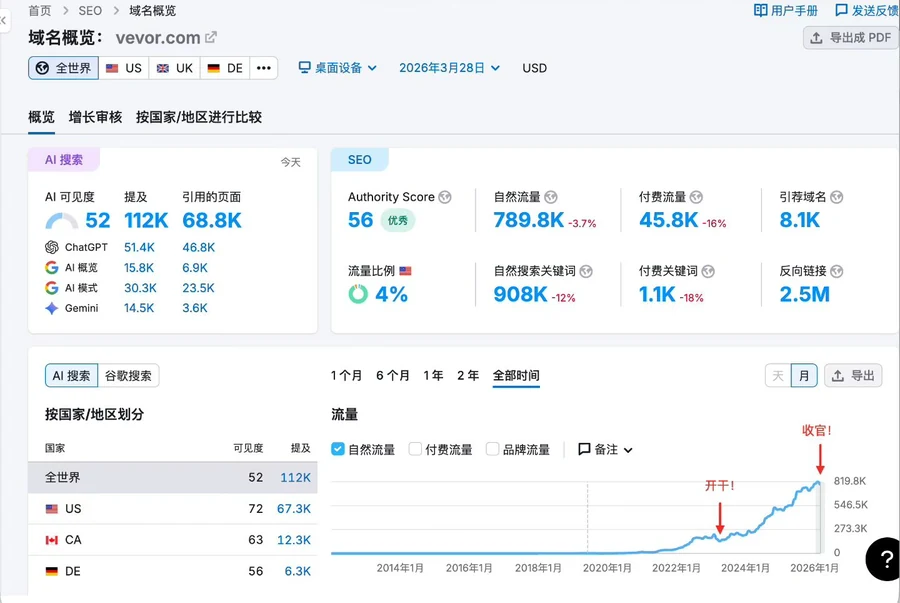Go to SEO breadcrumb link
The width and height of the screenshot is (900, 603).
tap(90, 10)
